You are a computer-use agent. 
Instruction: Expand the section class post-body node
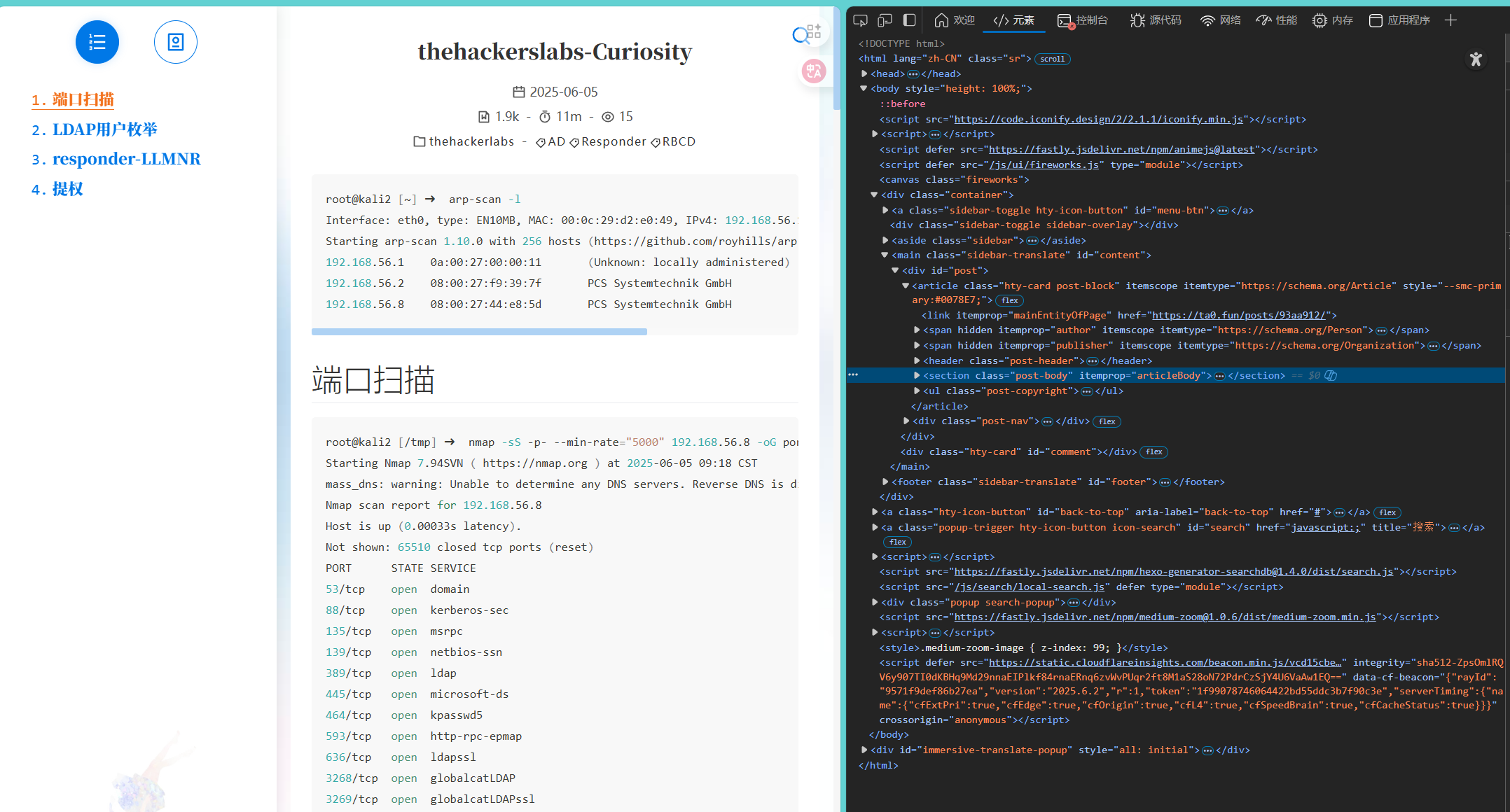coord(917,375)
